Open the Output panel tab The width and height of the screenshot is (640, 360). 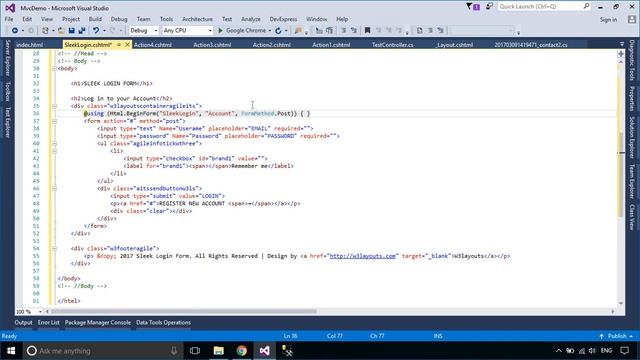pos(23,322)
